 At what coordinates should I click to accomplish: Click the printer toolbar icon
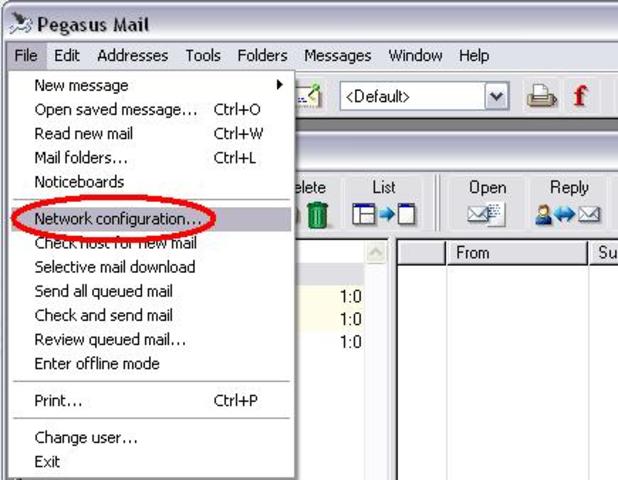click(x=542, y=96)
